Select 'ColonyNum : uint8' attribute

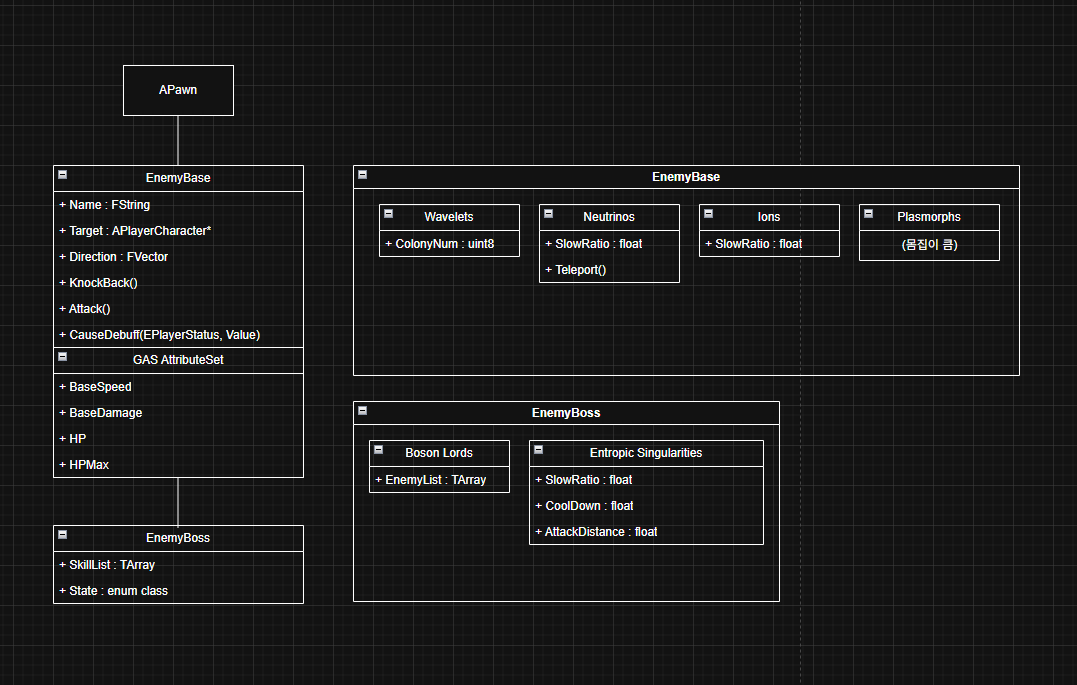[449, 244]
